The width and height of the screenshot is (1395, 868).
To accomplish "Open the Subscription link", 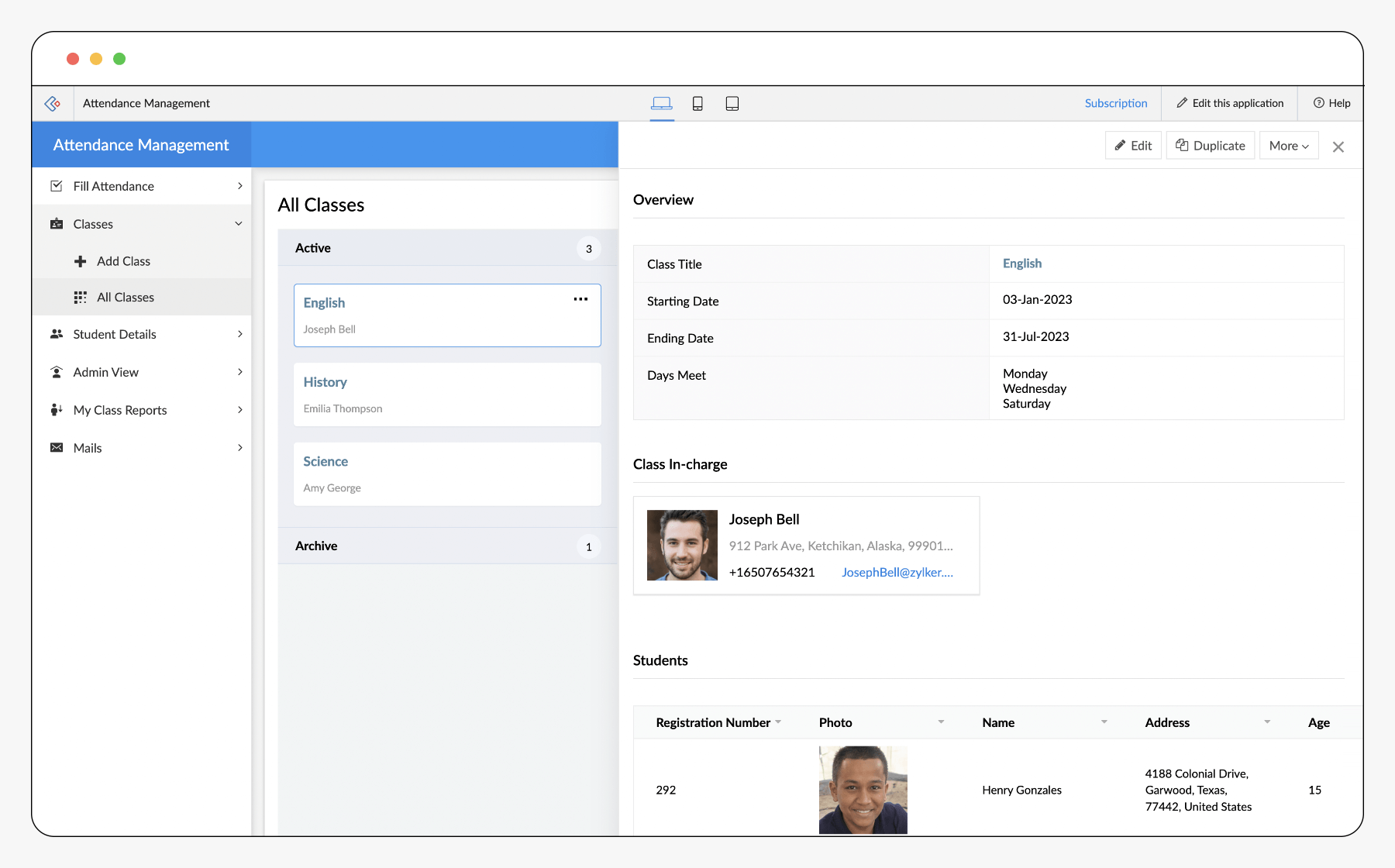I will pos(1115,103).
